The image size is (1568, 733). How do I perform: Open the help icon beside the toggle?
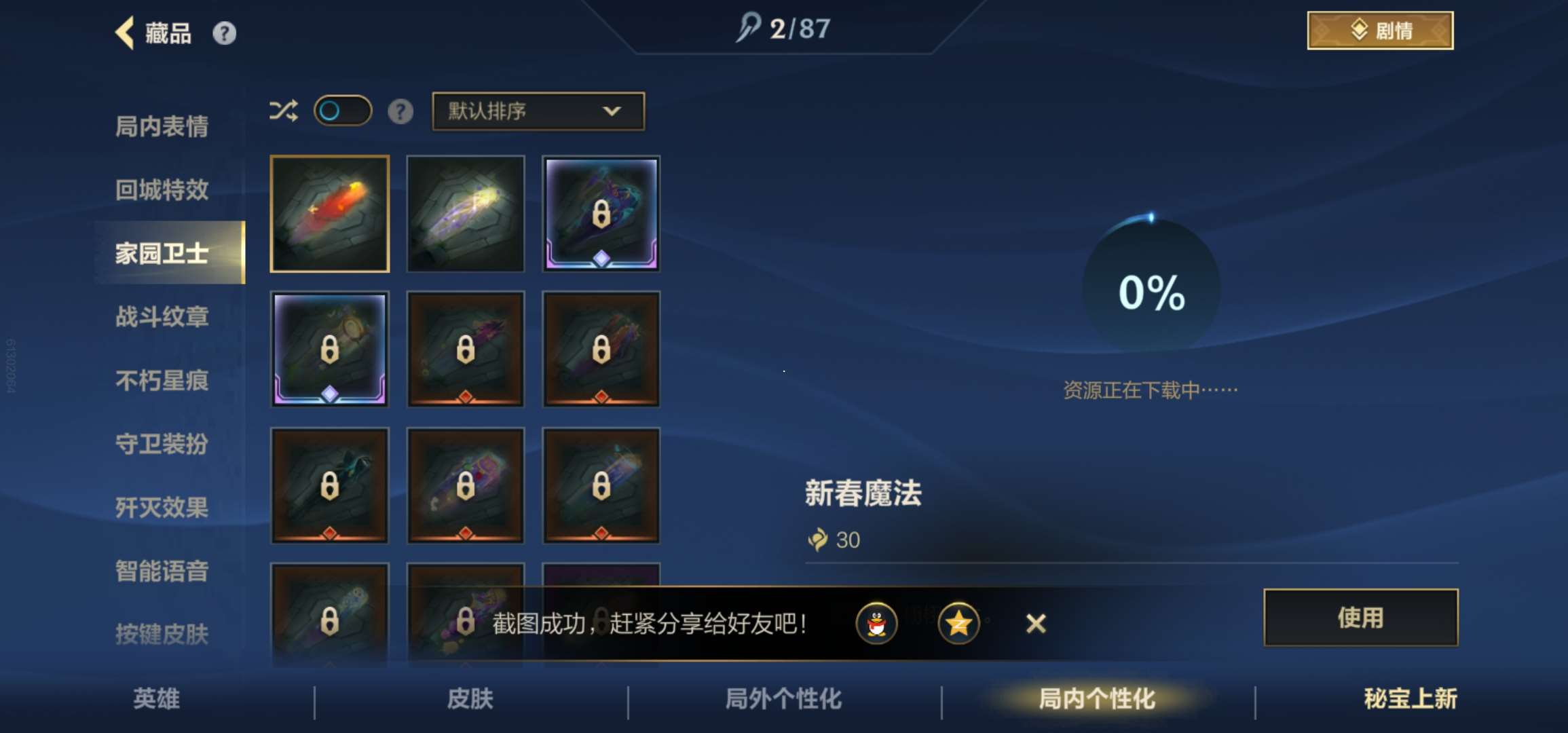tap(400, 111)
